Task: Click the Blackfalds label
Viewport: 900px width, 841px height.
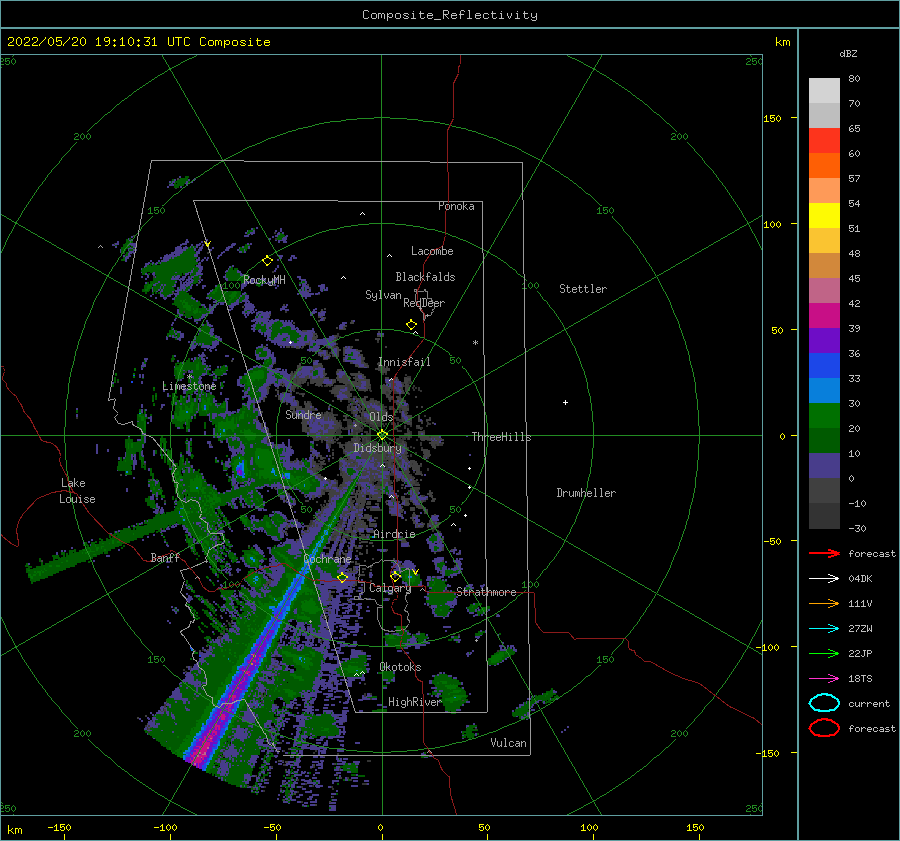Action: click(425, 277)
